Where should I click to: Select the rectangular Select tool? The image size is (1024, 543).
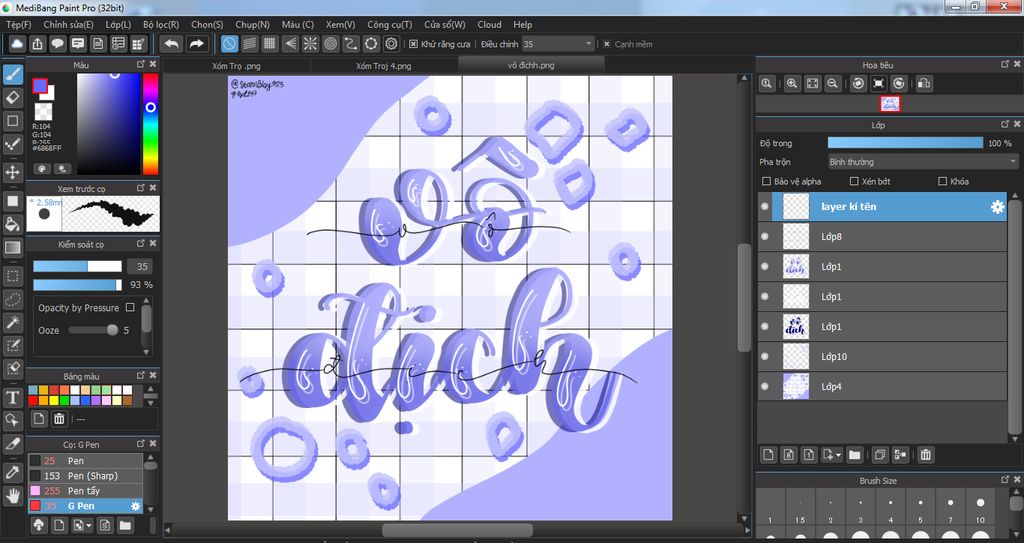12,275
